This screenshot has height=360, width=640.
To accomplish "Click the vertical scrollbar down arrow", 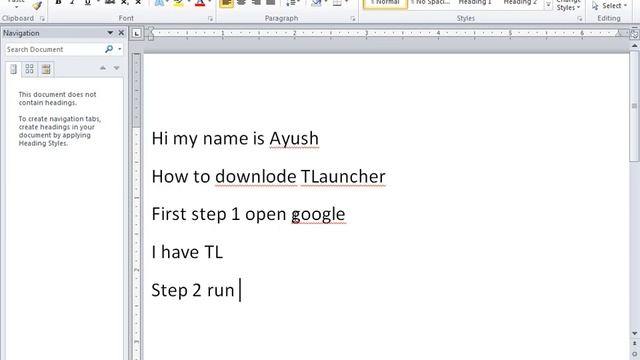I will click(x=635, y=333).
